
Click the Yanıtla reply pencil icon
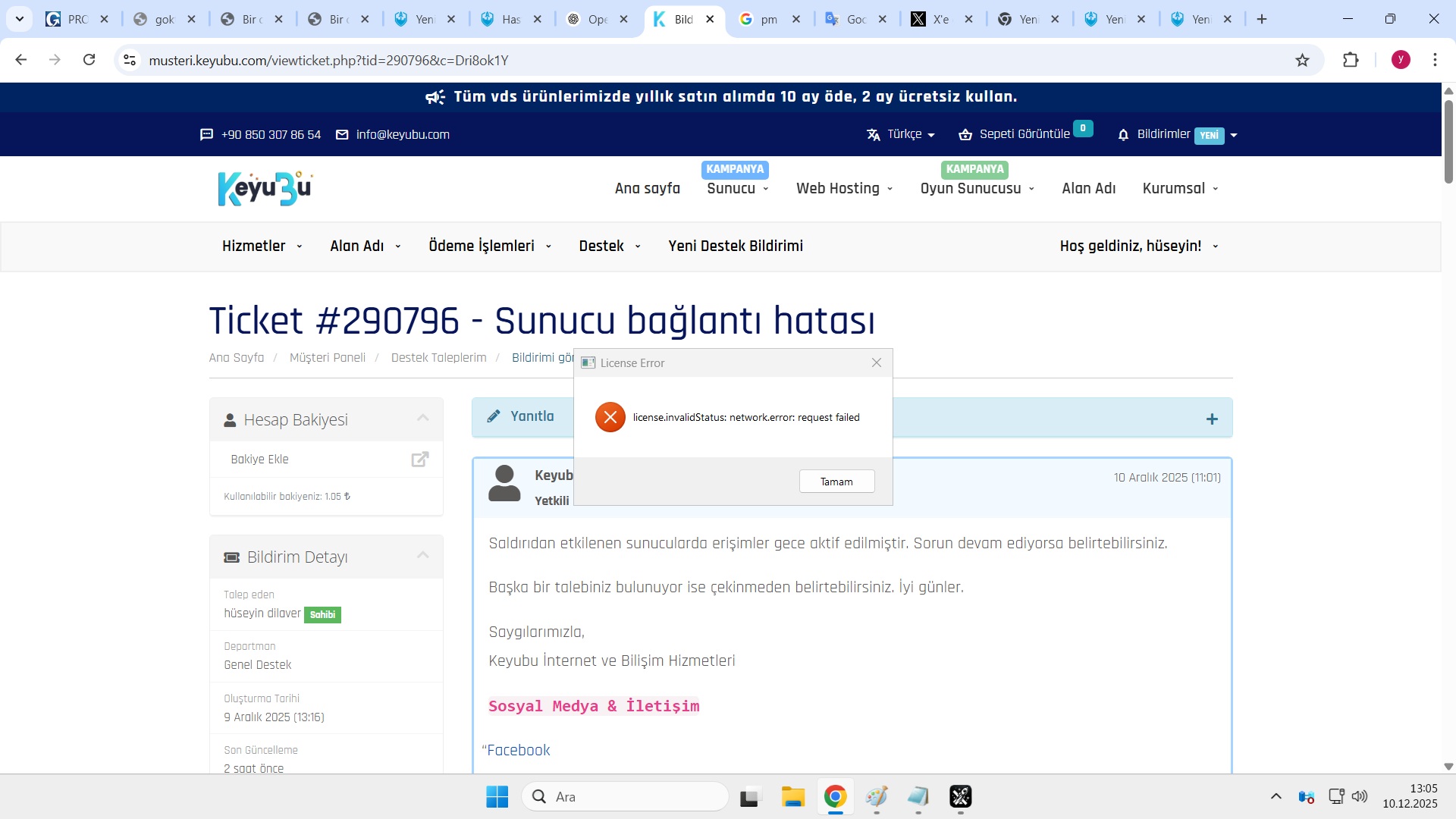(494, 416)
